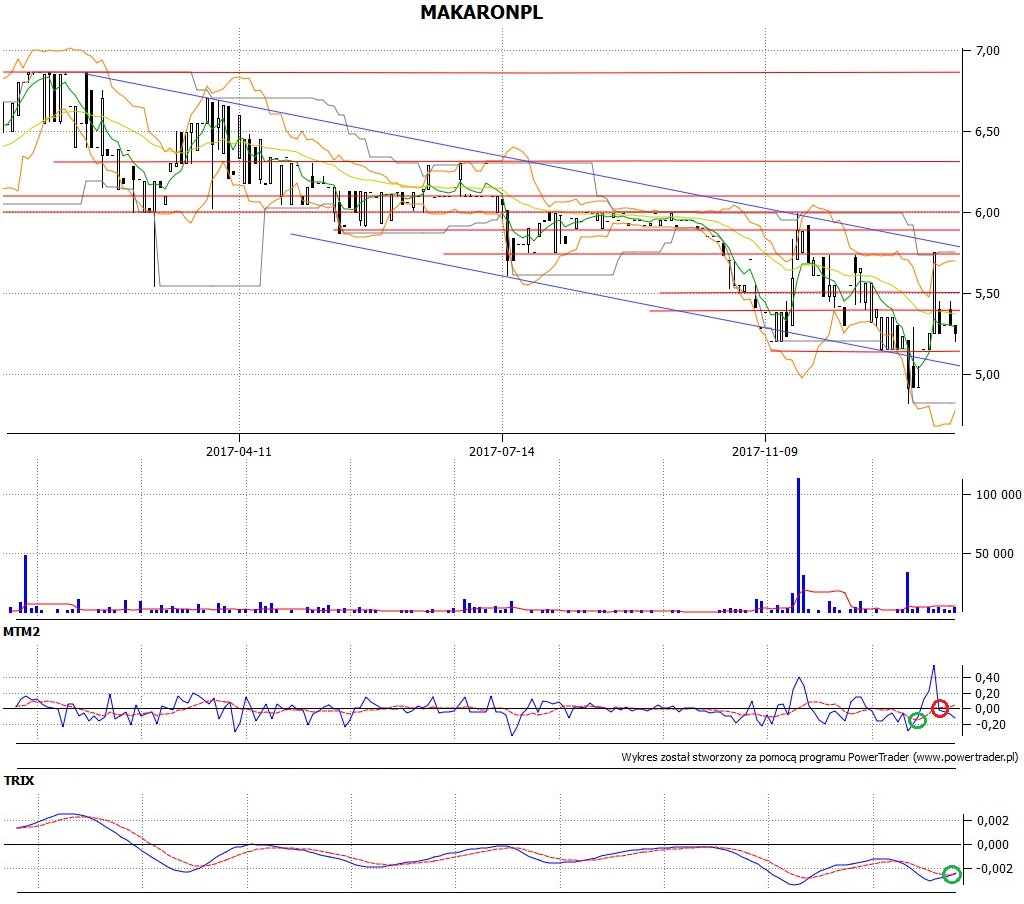Click the 7,00 price axis label

987,50
